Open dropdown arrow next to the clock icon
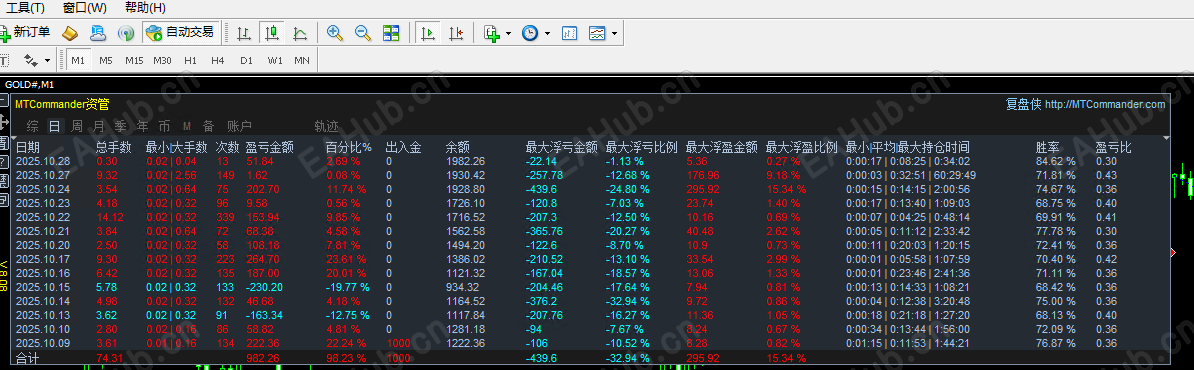The width and height of the screenshot is (1194, 370). [x=547, y=33]
